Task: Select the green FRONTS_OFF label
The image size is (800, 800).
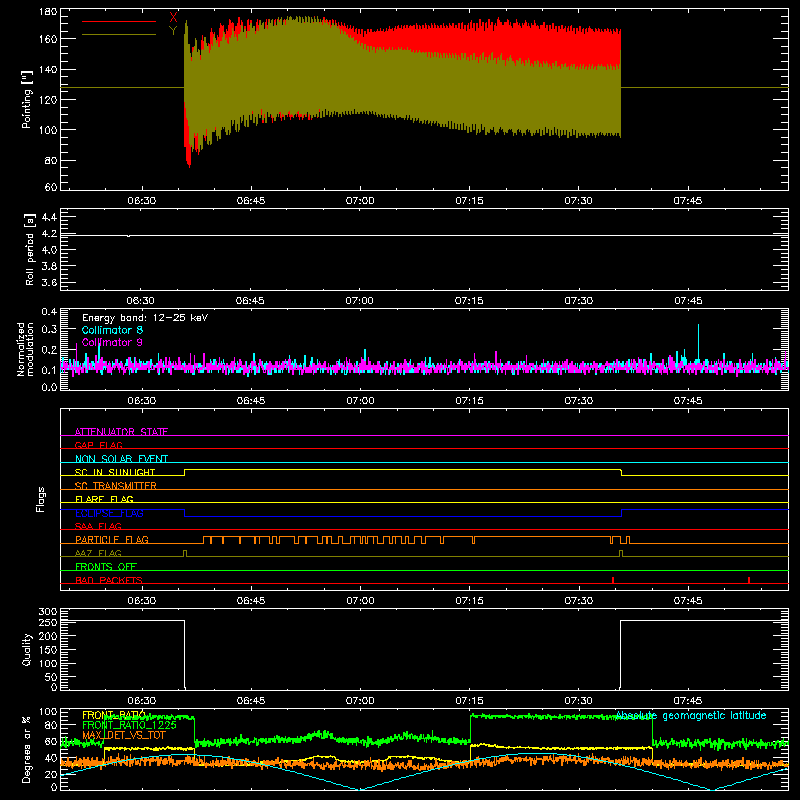Action: tap(106, 567)
